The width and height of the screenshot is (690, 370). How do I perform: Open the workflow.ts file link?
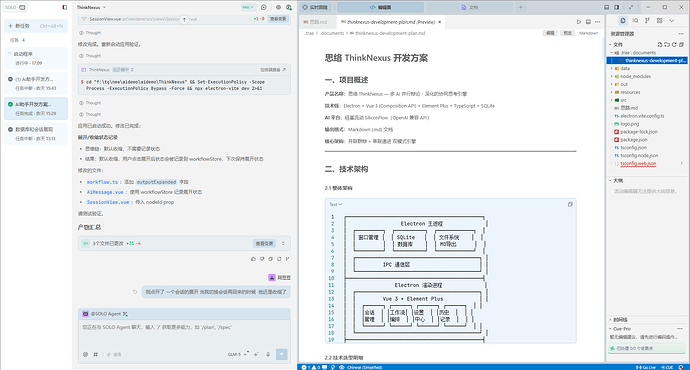(x=102, y=182)
